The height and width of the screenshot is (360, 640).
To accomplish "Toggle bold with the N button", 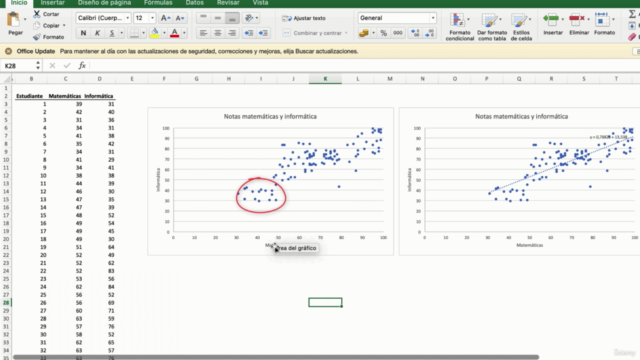I will [x=83, y=33].
